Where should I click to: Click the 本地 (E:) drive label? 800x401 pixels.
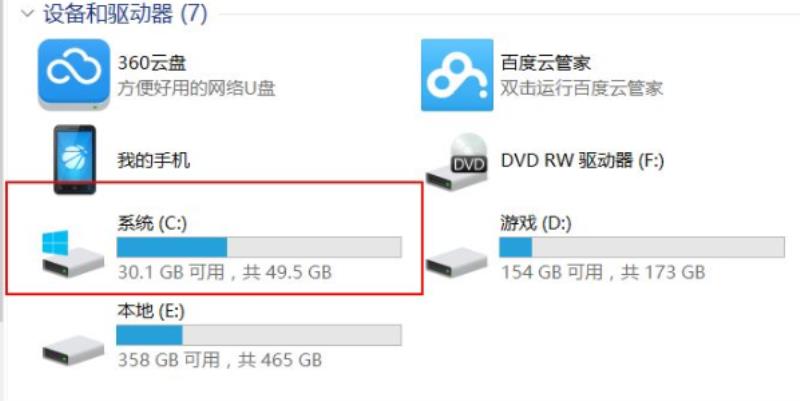pyautogui.click(x=151, y=311)
